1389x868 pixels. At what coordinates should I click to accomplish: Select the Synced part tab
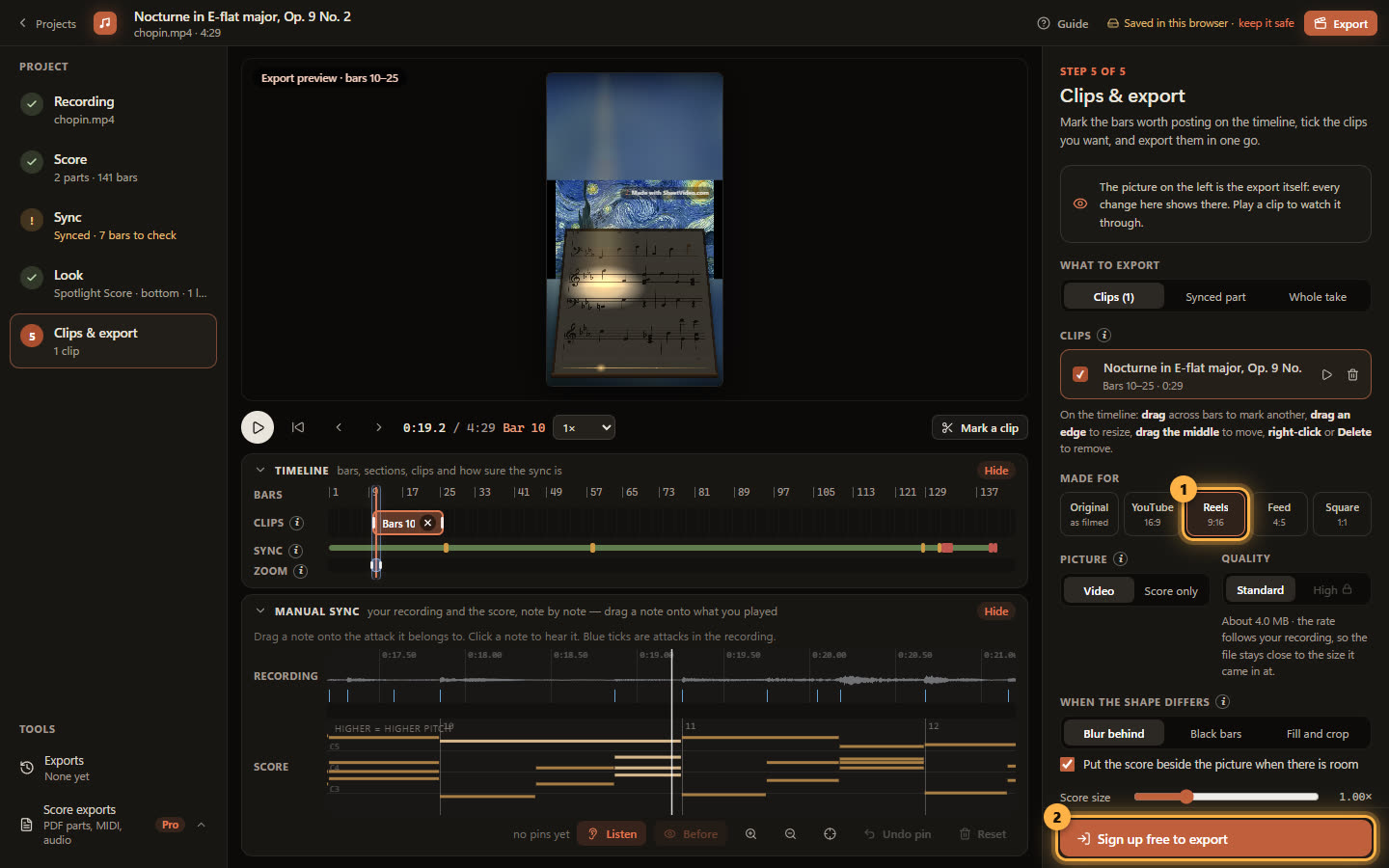(x=1215, y=297)
